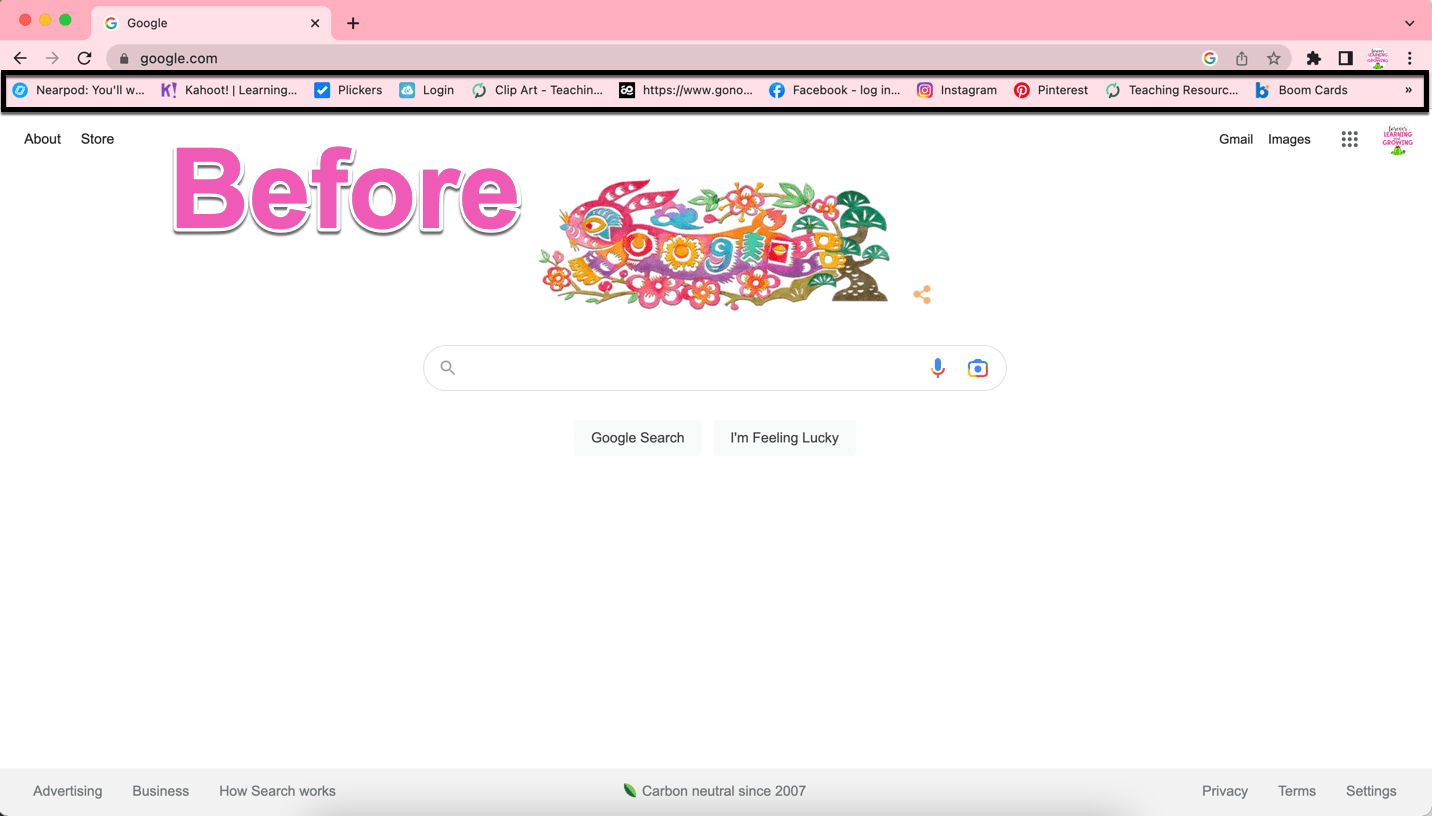Open the Teaching Resourc... bookmark
This screenshot has width=1432, height=816.
point(1172,90)
